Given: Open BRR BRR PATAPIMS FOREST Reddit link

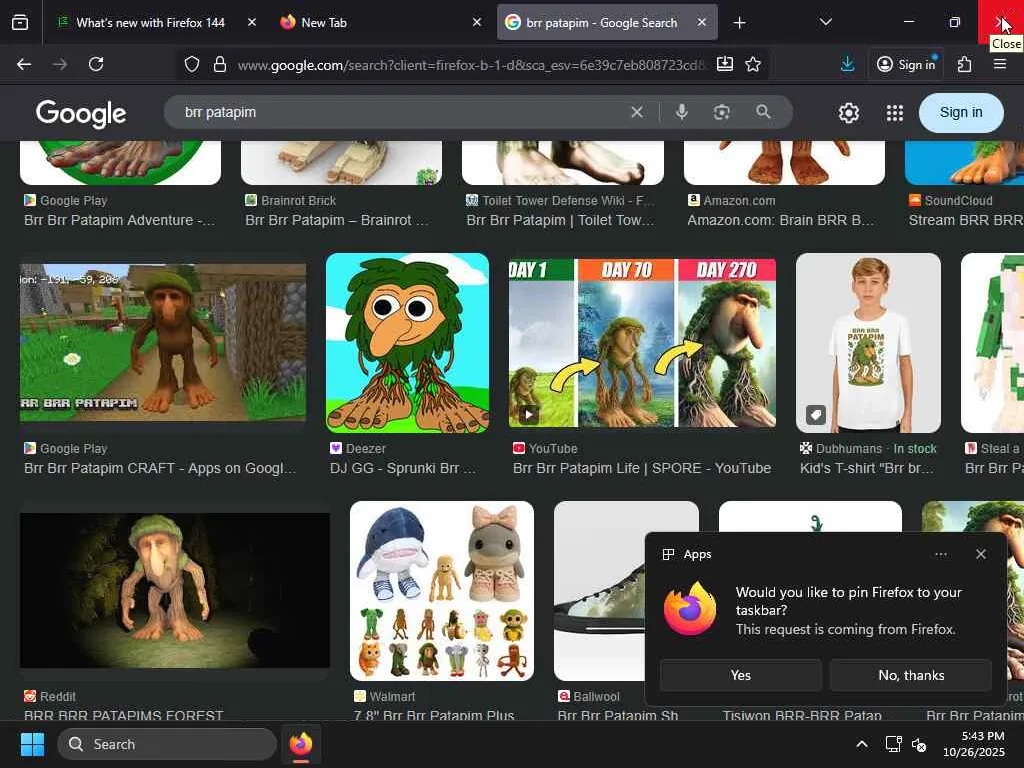Looking at the screenshot, I should 123,716.
